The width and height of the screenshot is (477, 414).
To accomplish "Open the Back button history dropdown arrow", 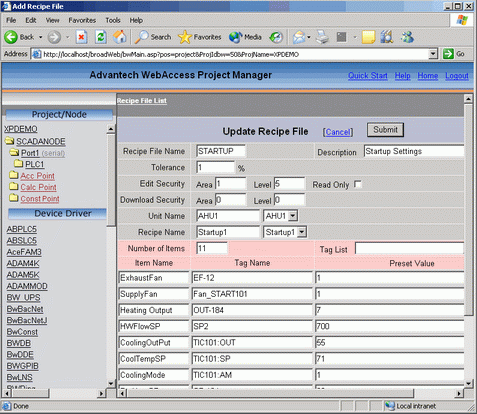I will pyautogui.click(x=41, y=37).
